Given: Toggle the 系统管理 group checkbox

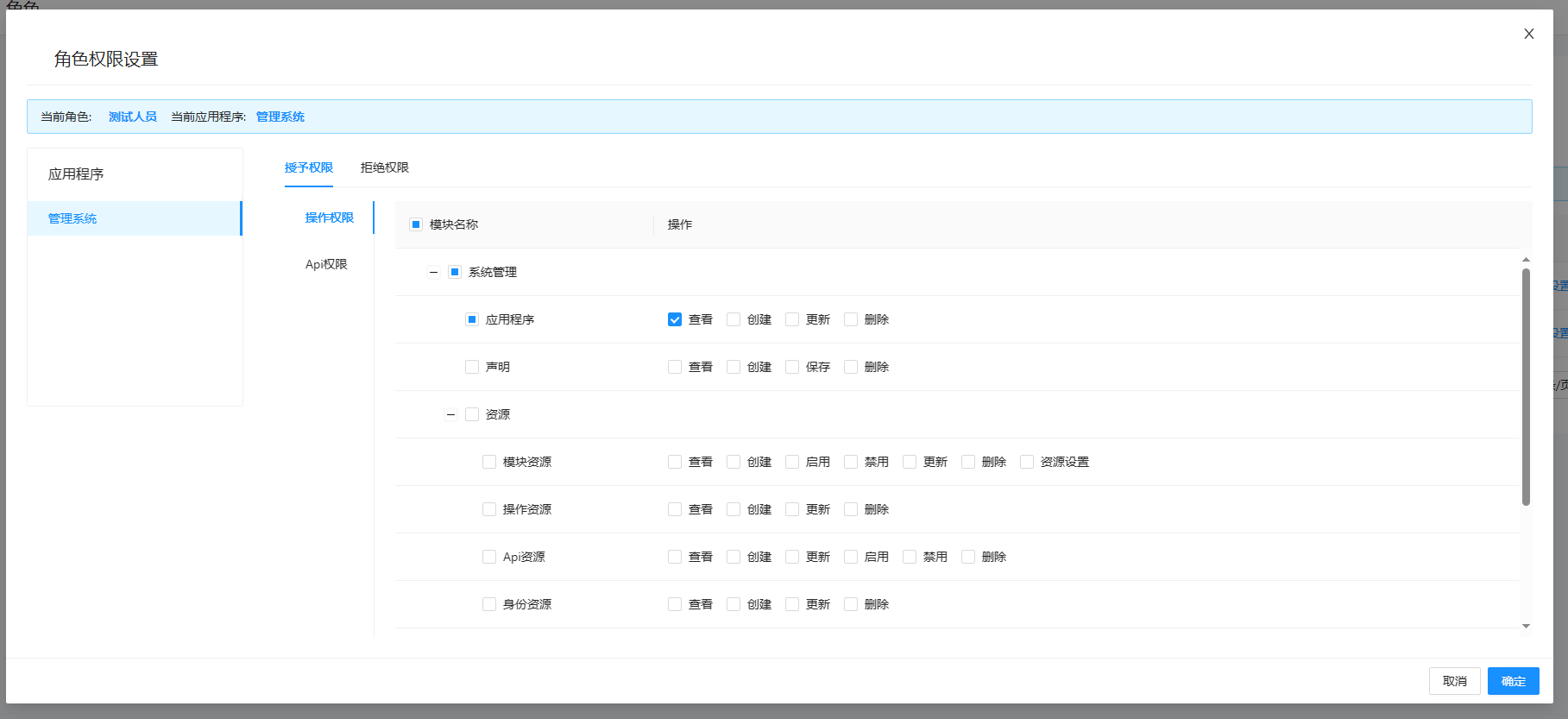Looking at the screenshot, I should (x=455, y=272).
